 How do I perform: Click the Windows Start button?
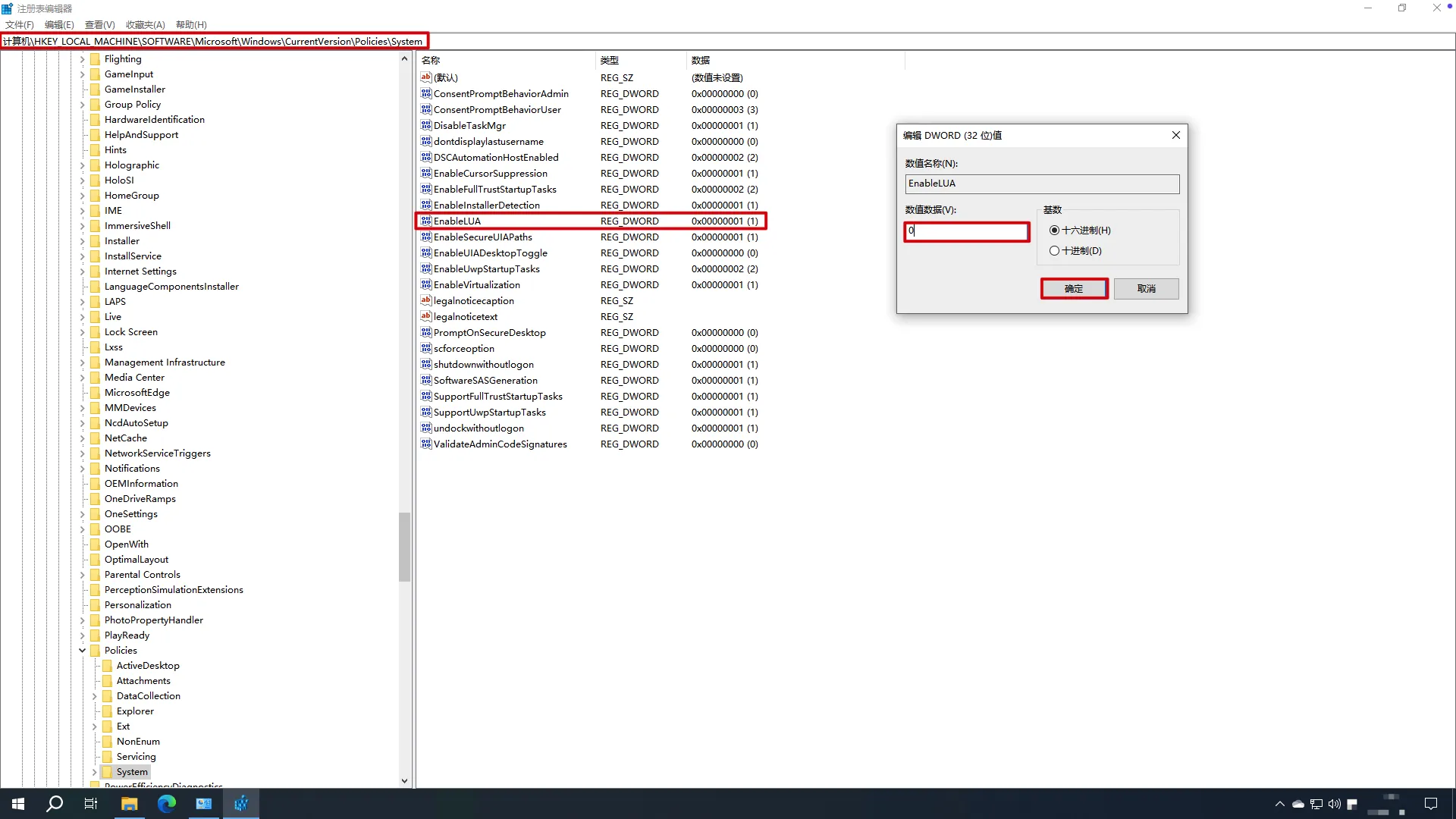(18, 804)
